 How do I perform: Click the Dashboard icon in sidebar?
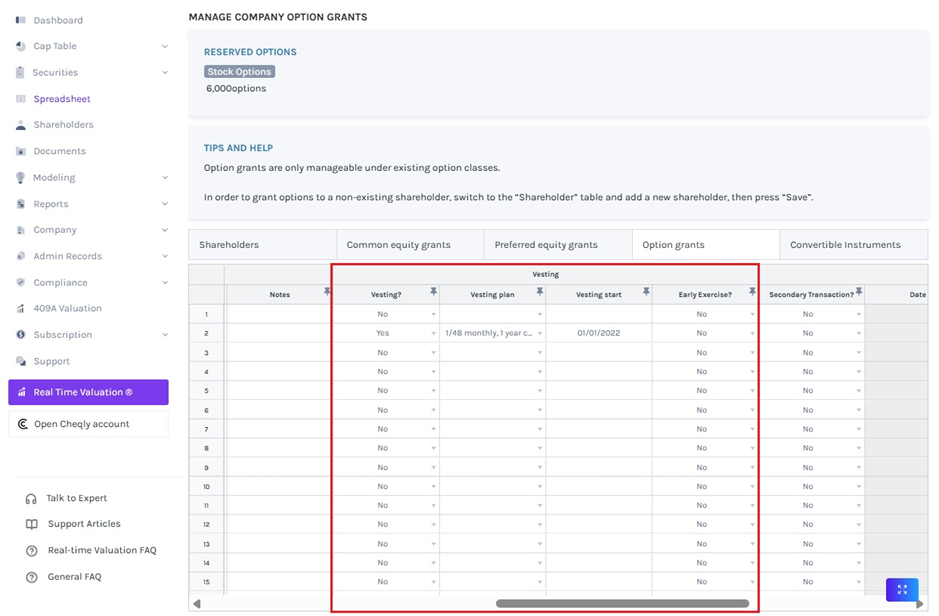point(21,20)
